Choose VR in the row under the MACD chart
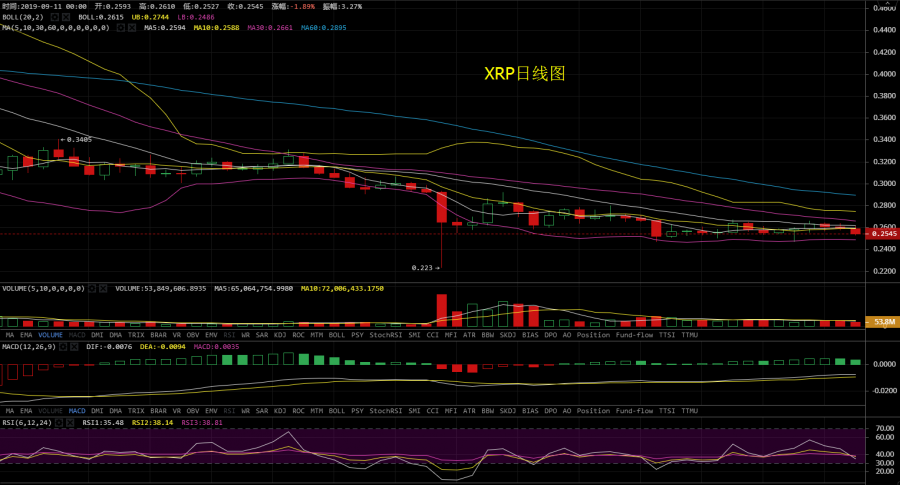Screen dimensions: 900x485 click(176, 411)
